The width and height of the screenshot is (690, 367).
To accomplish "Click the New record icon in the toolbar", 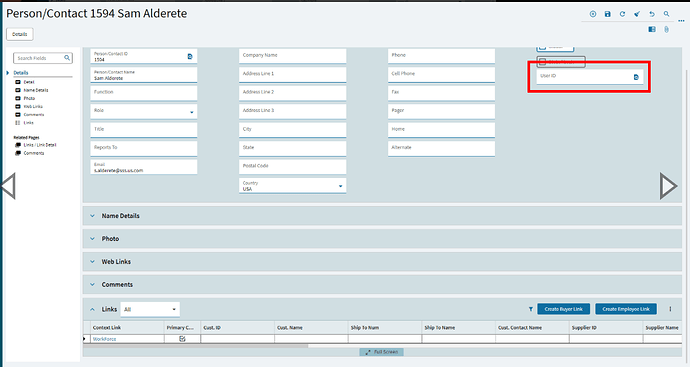I will coord(593,14).
